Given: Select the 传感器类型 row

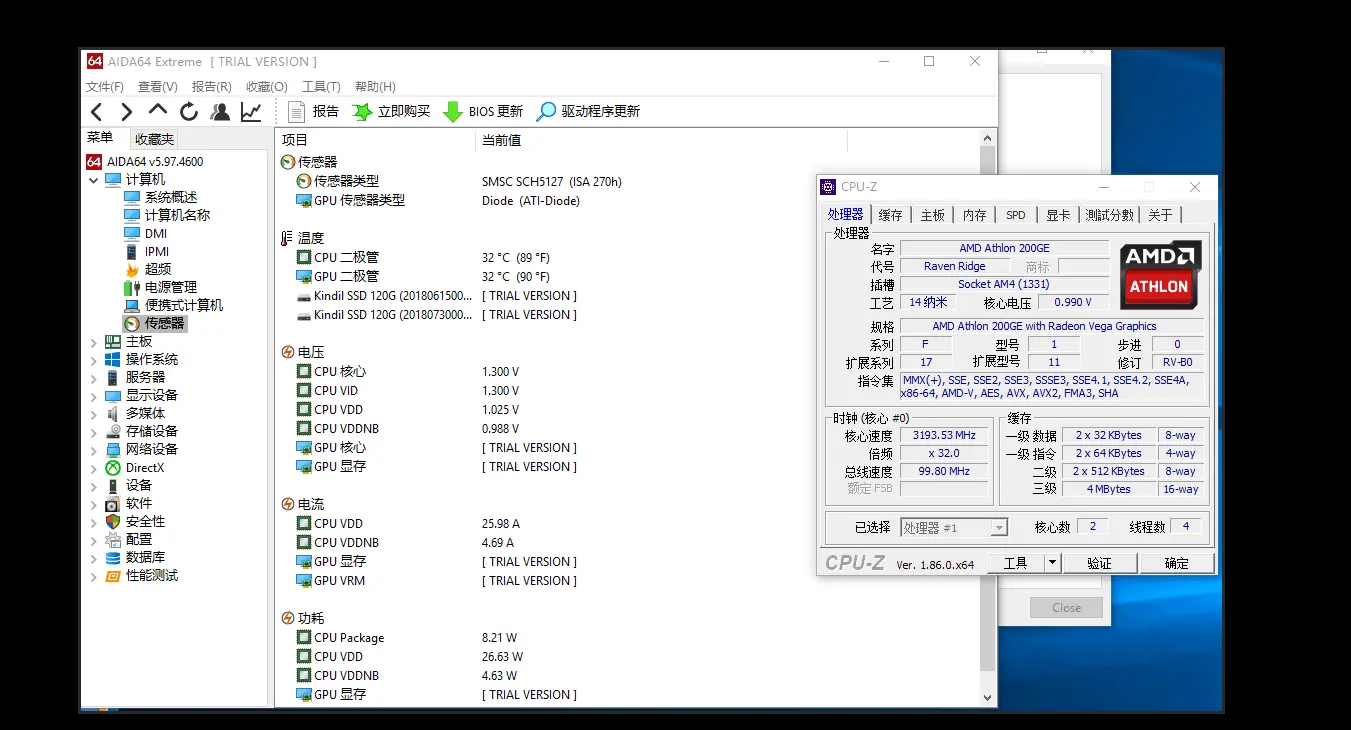Looking at the screenshot, I should click(627, 182).
